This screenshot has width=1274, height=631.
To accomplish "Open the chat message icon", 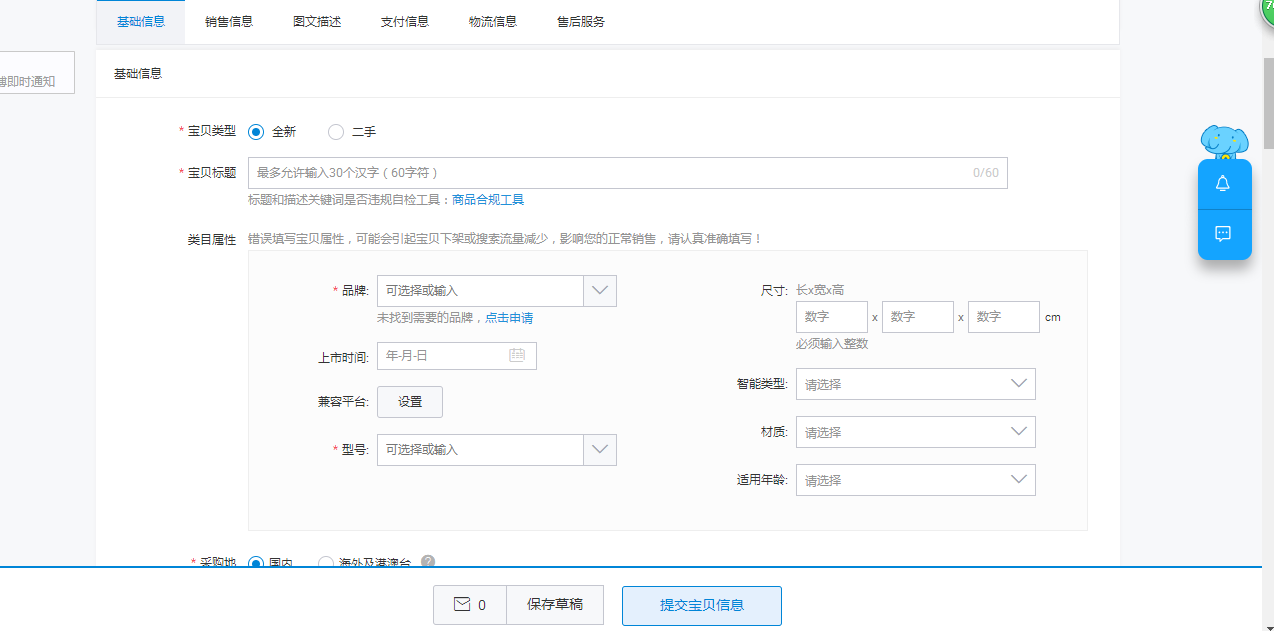I will tap(1223, 234).
